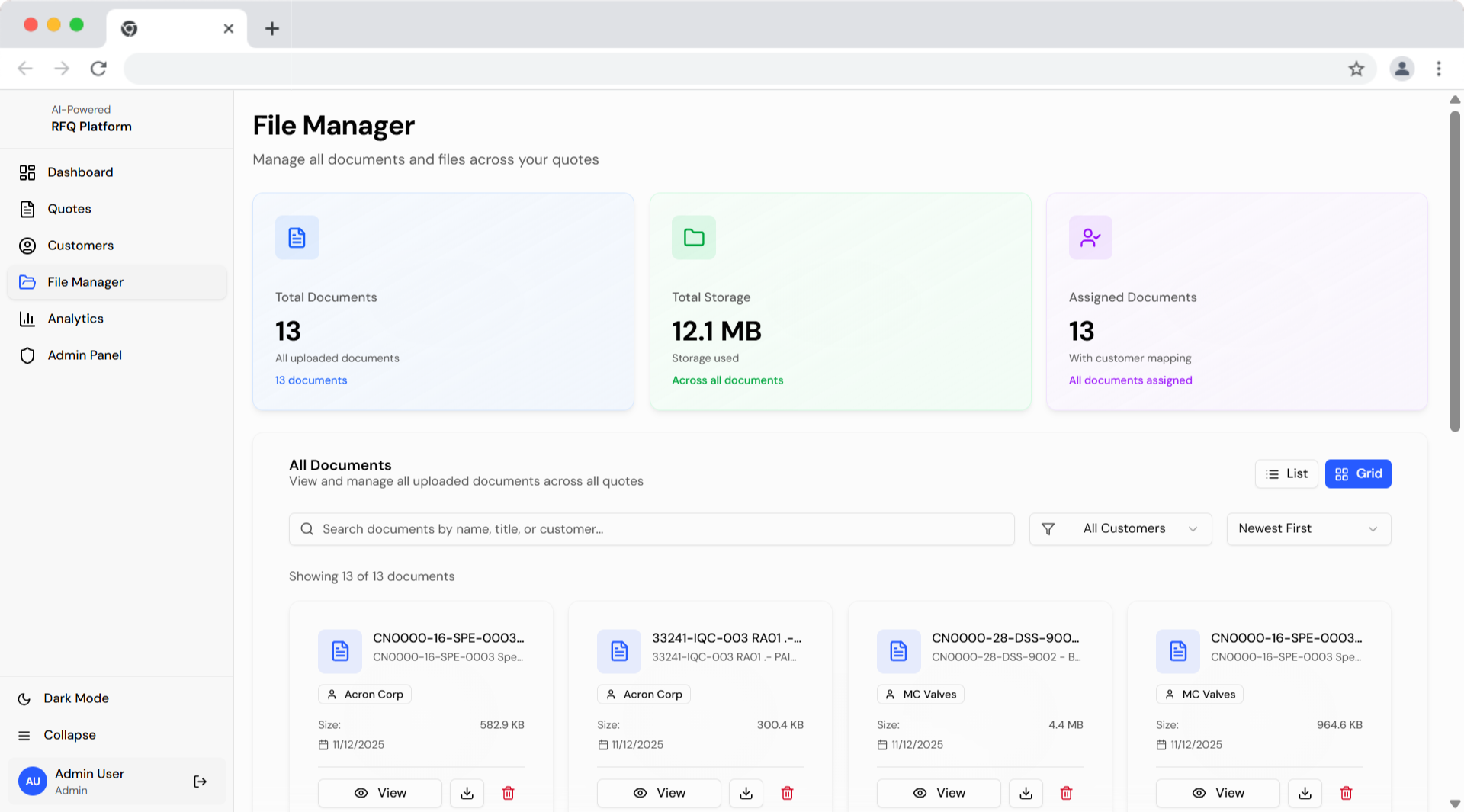1464x812 pixels.
Task: Open a new browser tab
Action: pyautogui.click(x=271, y=28)
